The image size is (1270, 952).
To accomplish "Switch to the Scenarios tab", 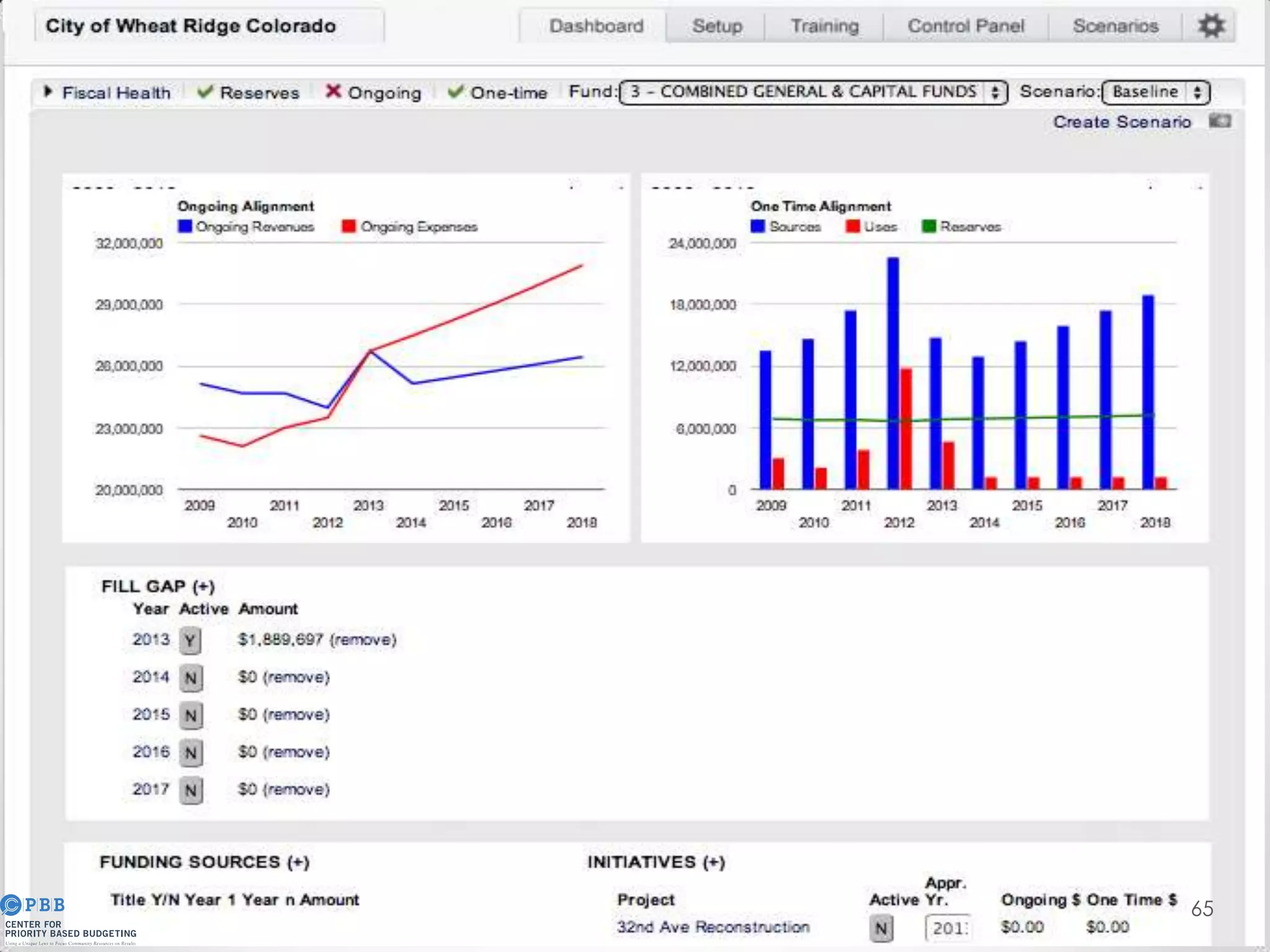I will pyautogui.click(x=1115, y=26).
